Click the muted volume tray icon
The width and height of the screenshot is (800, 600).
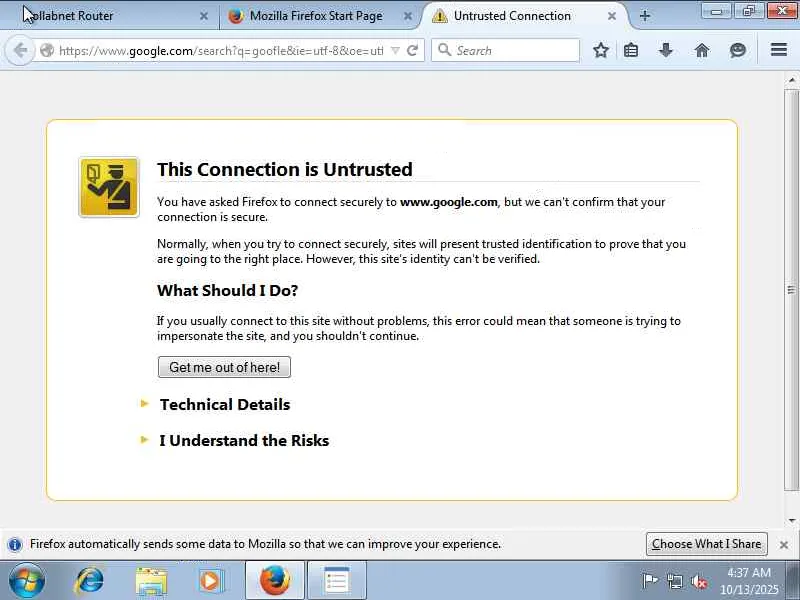point(699,581)
